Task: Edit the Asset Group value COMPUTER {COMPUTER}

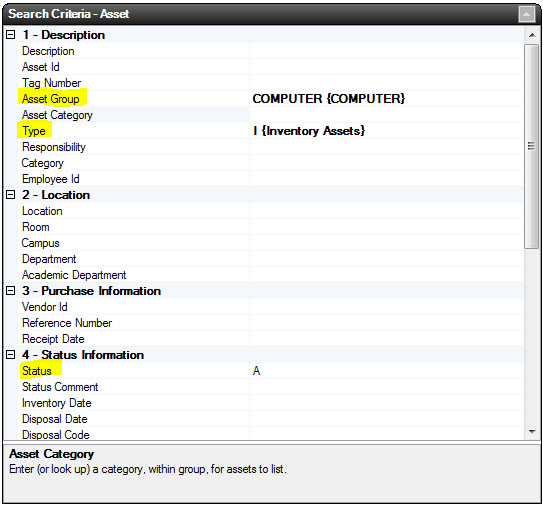Action: click(386, 99)
